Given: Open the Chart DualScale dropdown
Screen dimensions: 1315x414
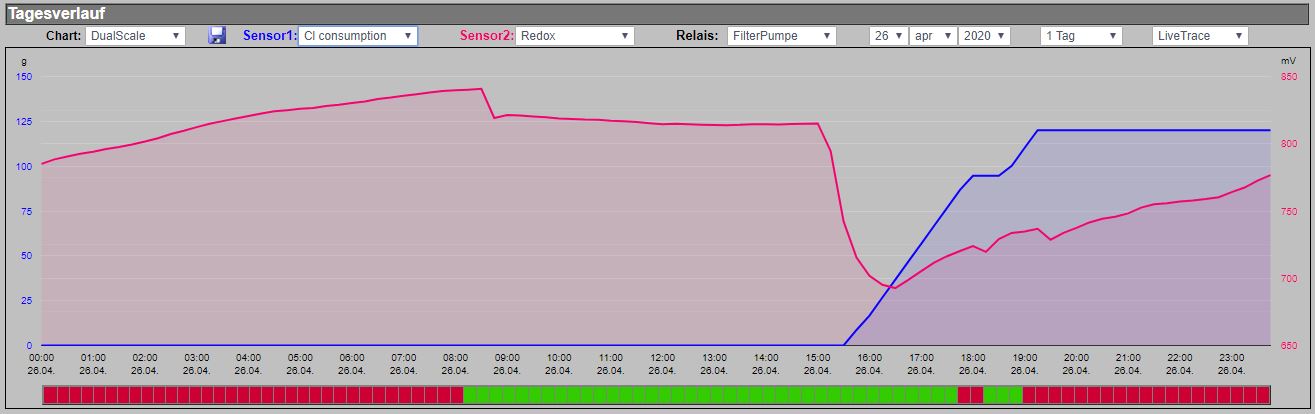Looking at the screenshot, I should pyautogui.click(x=135, y=35).
